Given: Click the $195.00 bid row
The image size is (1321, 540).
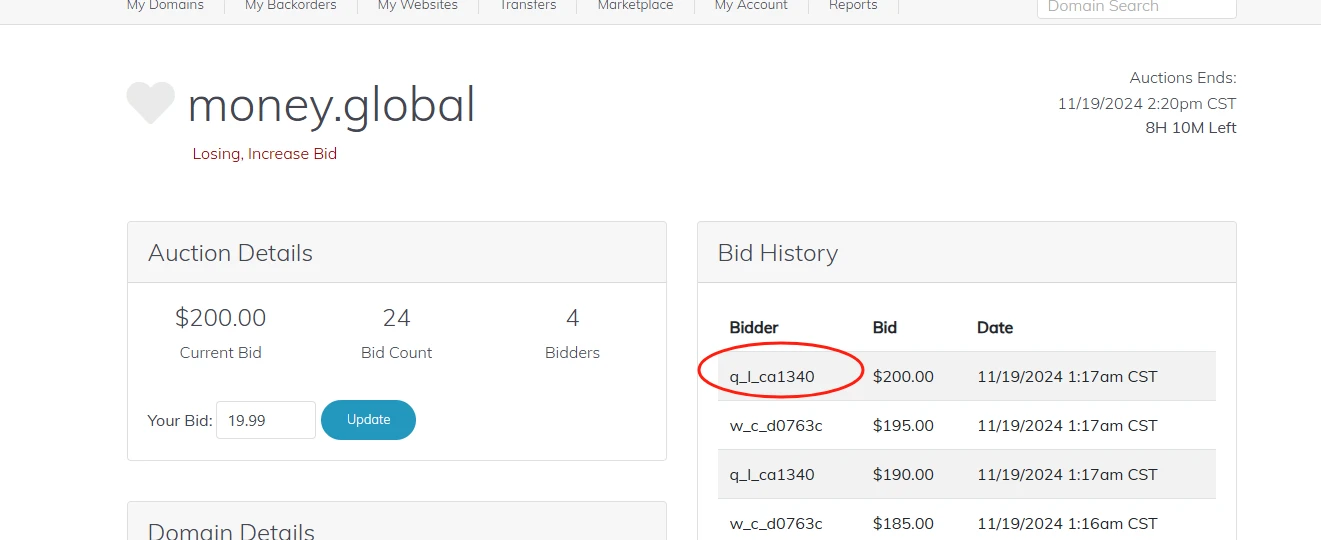Looking at the screenshot, I should [966, 426].
